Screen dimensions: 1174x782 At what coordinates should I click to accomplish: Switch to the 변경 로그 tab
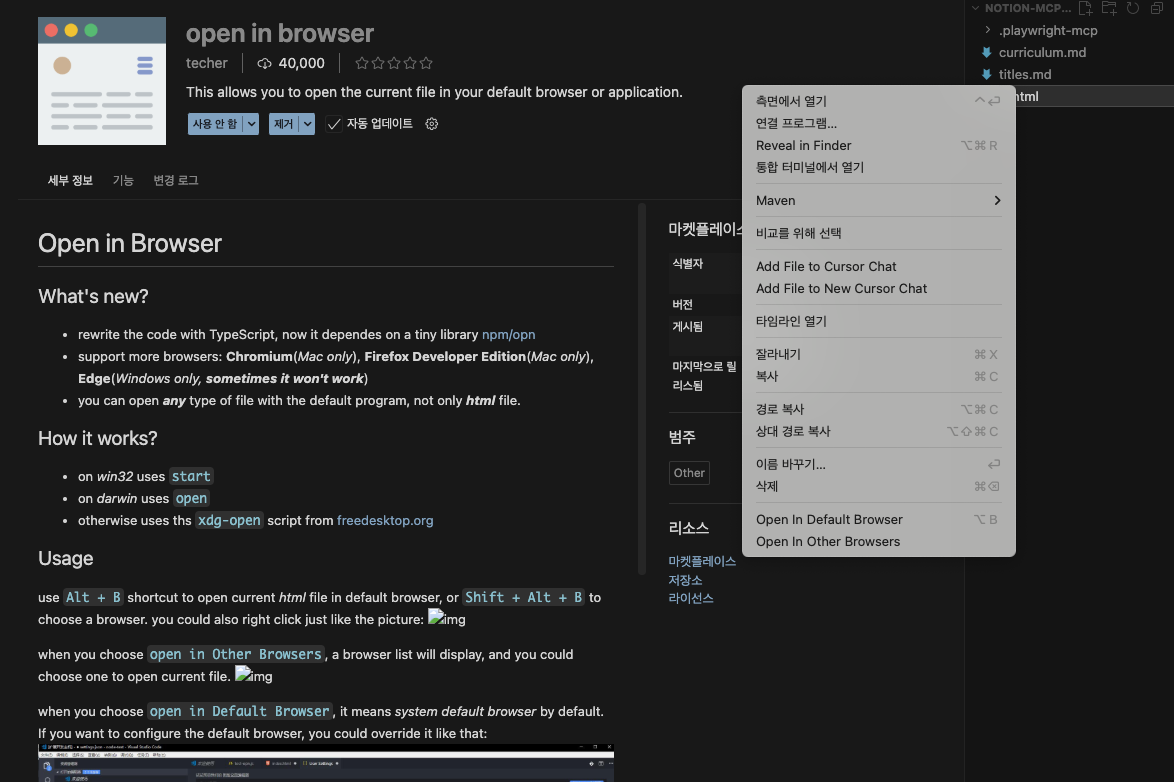click(x=176, y=181)
